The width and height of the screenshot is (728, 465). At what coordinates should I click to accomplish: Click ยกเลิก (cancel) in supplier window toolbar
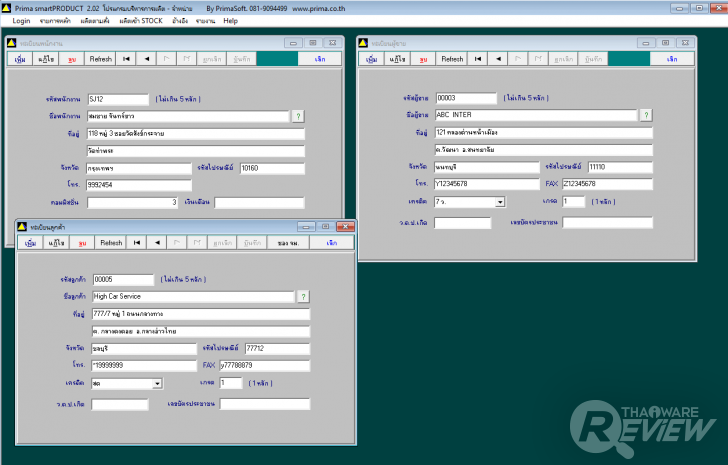[563, 59]
